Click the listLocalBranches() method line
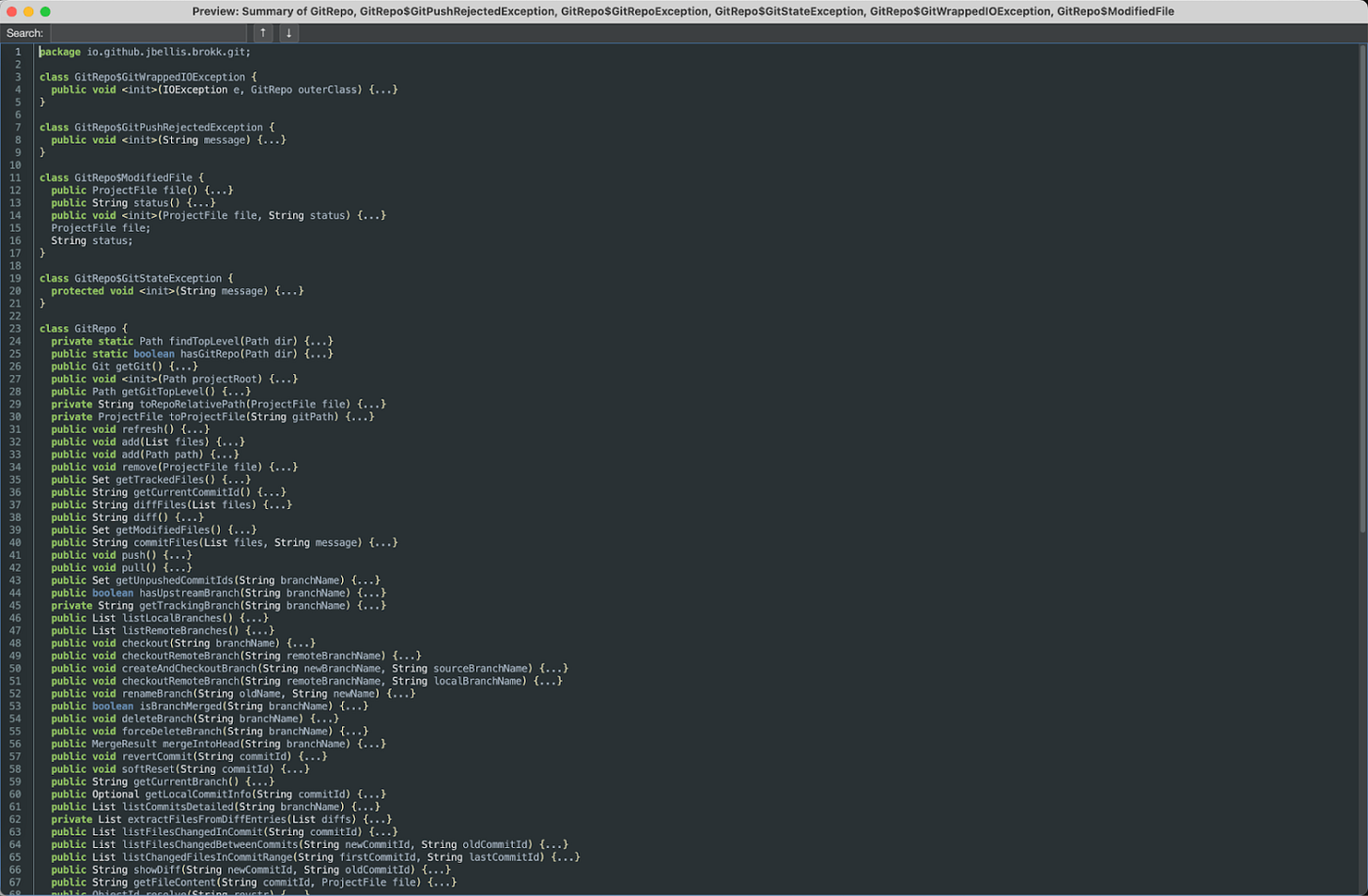This screenshot has width=1368, height=896. [160, 618]
